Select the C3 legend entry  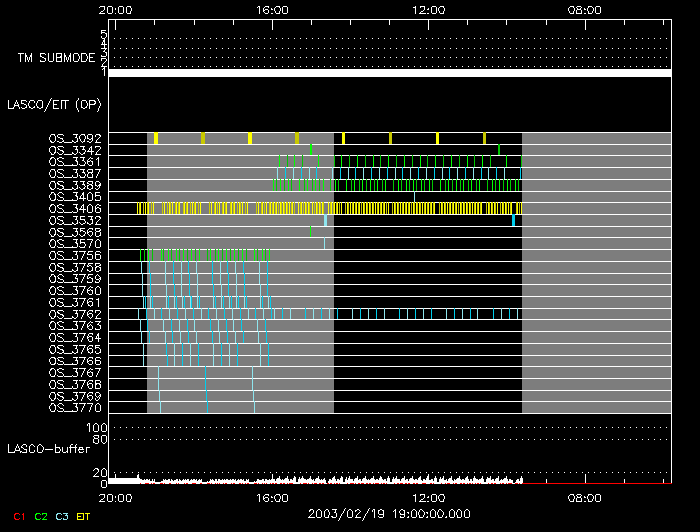[62, 516]
